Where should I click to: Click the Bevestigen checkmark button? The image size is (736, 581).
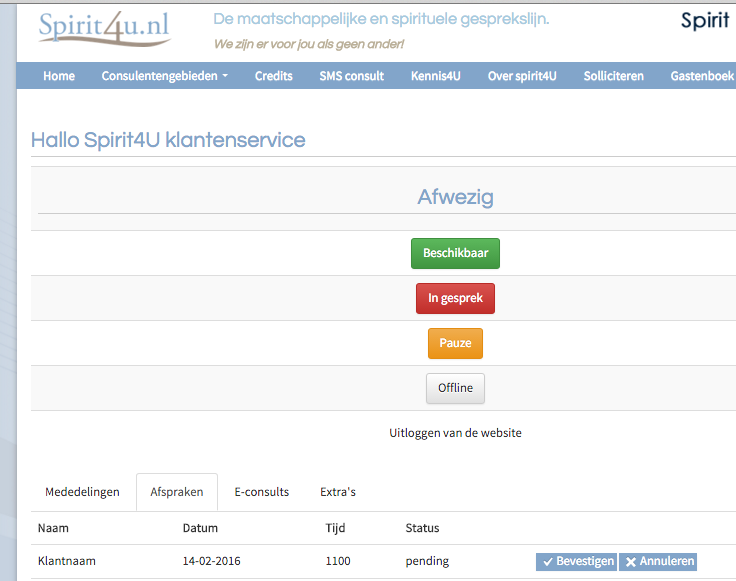click(x=576, y=561)
